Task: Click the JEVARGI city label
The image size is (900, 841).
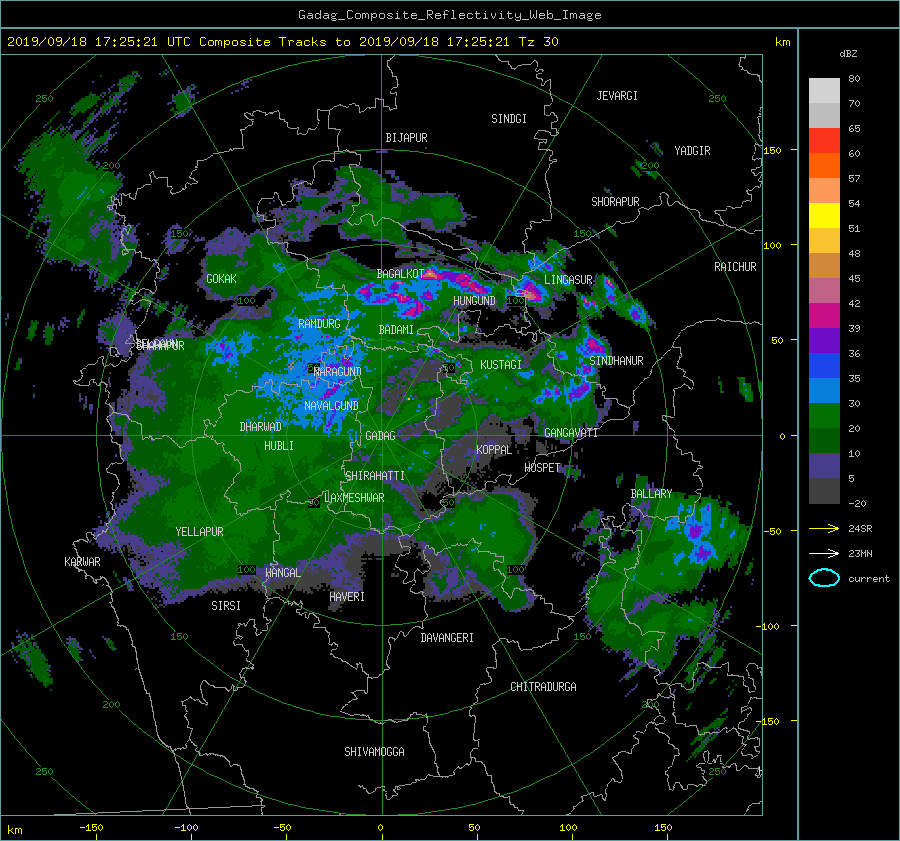Action: 617,96
